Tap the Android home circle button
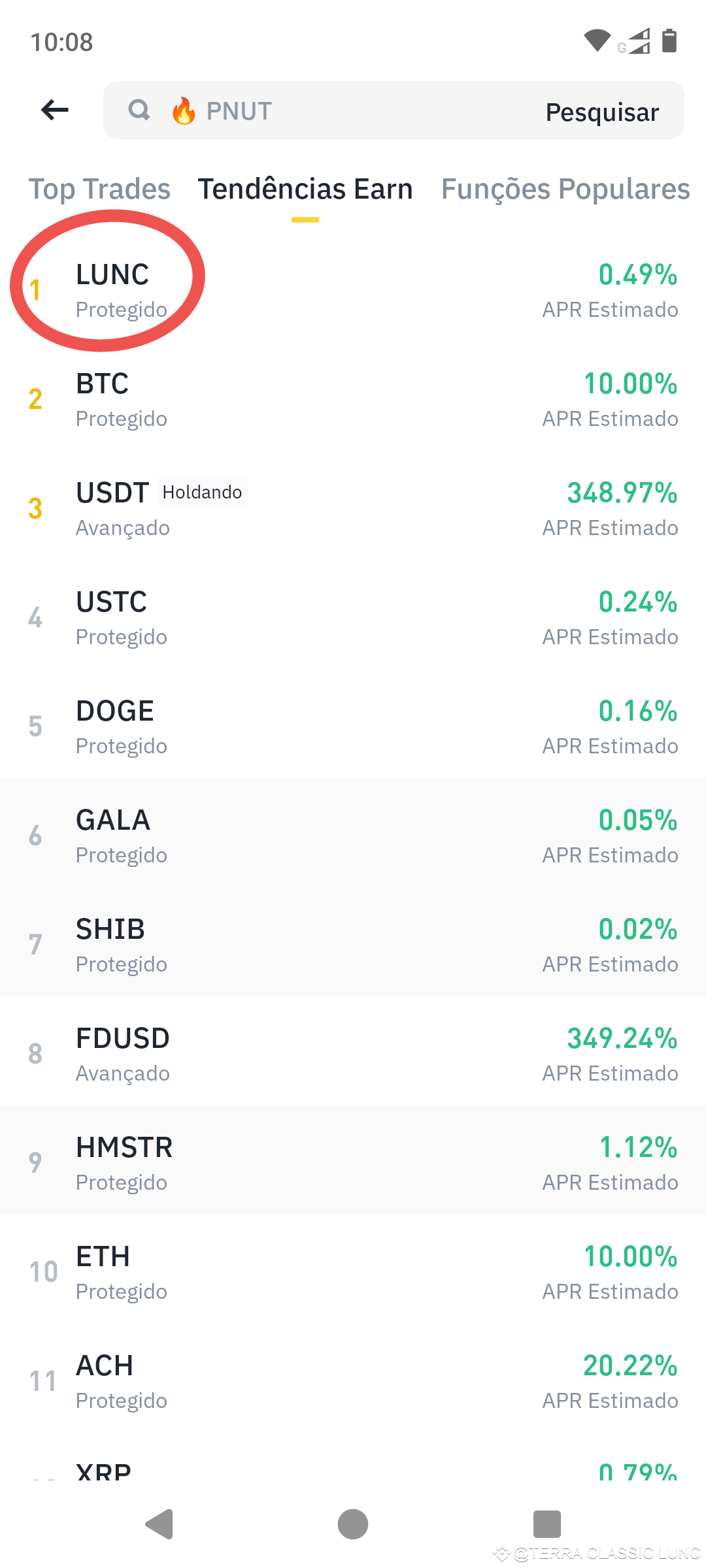706x1568 pixels. [x=353, y=1524]
